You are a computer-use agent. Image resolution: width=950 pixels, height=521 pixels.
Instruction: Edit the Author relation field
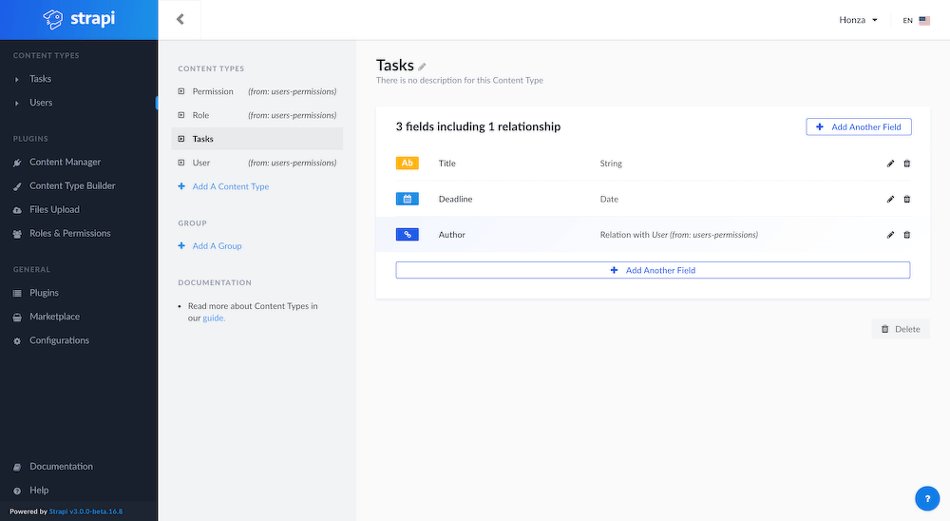point(890,235)
